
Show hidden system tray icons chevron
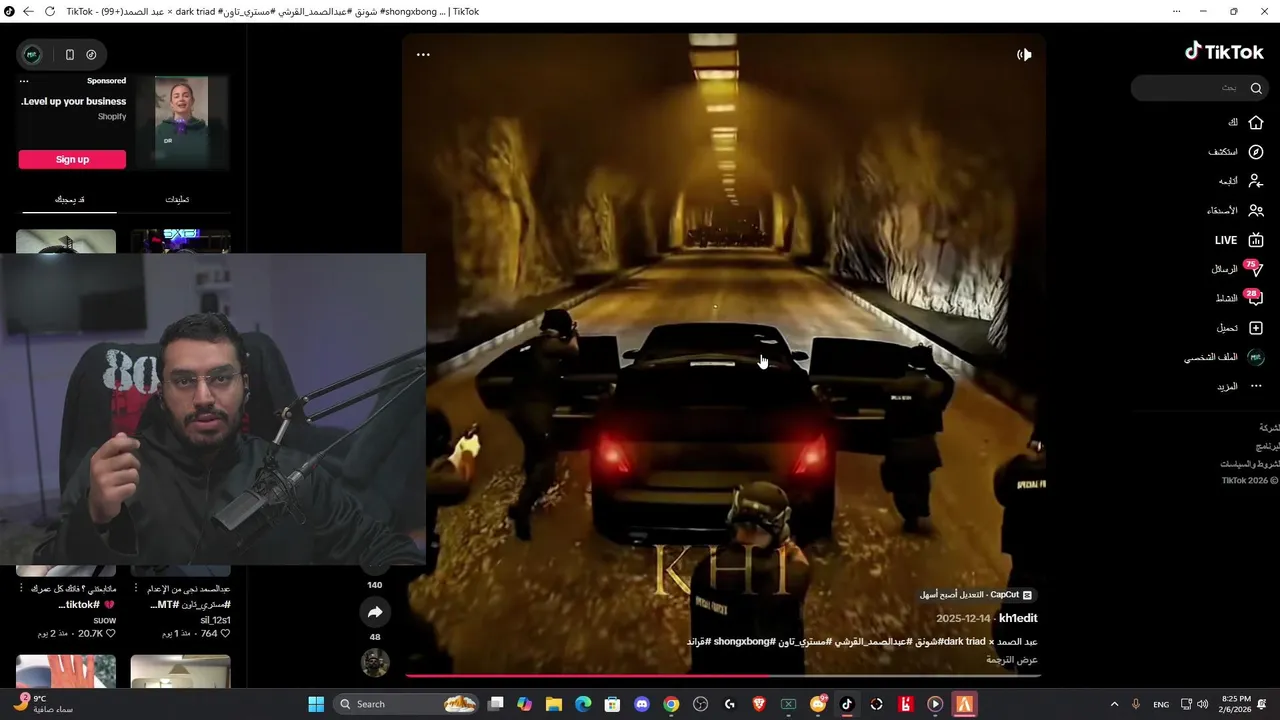[1114, 704]
